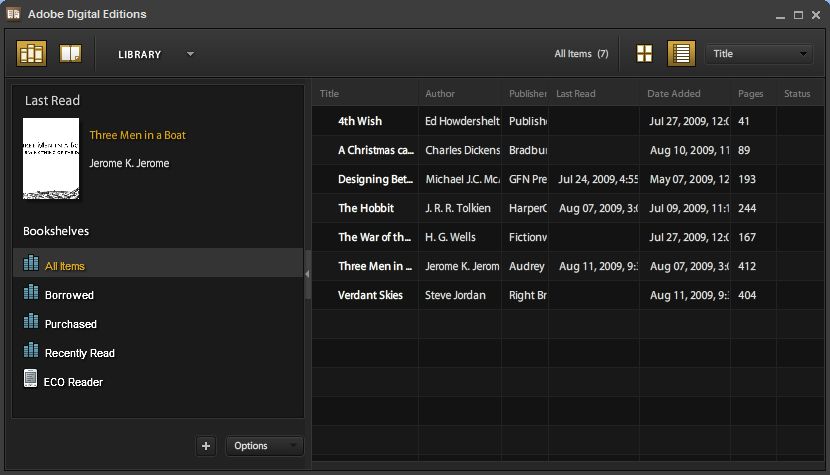Sort by Author column header

click(x=460, y=94)
